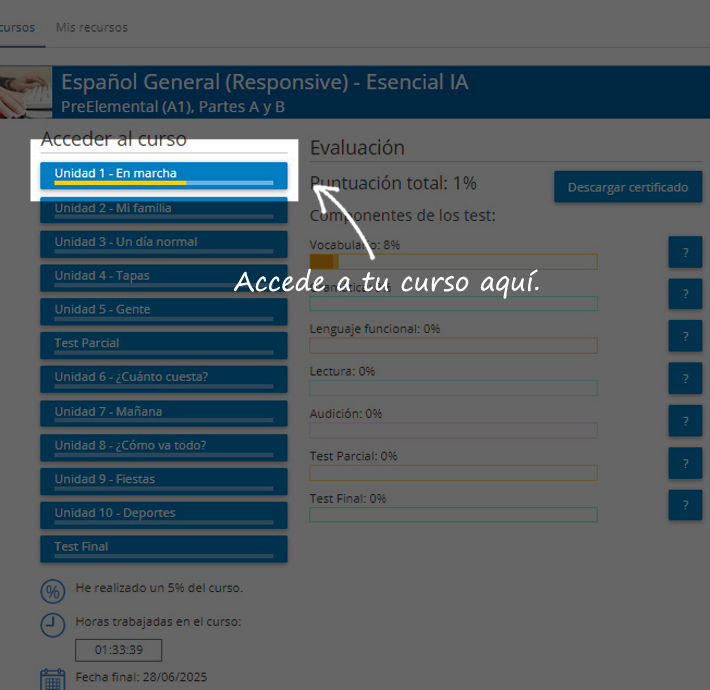Viewport: 710px width, 690px height.
Task: Click the Descargar certificado button
Action: tap(628, 187)
